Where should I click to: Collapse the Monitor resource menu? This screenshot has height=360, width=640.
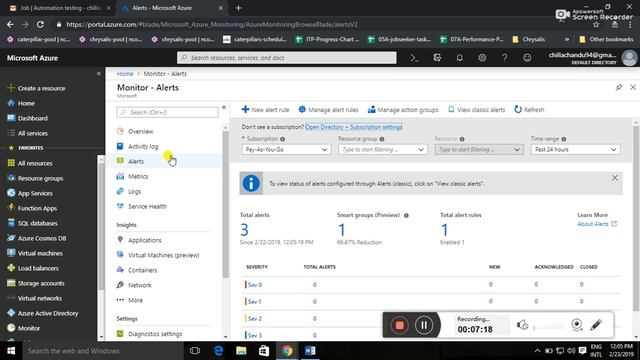point(224,107)
